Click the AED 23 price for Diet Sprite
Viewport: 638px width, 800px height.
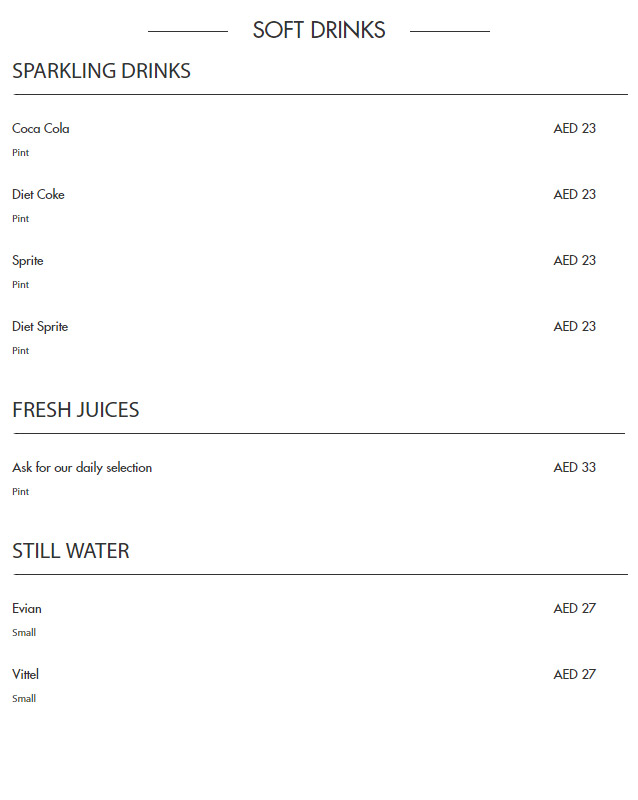coord(574,326)
